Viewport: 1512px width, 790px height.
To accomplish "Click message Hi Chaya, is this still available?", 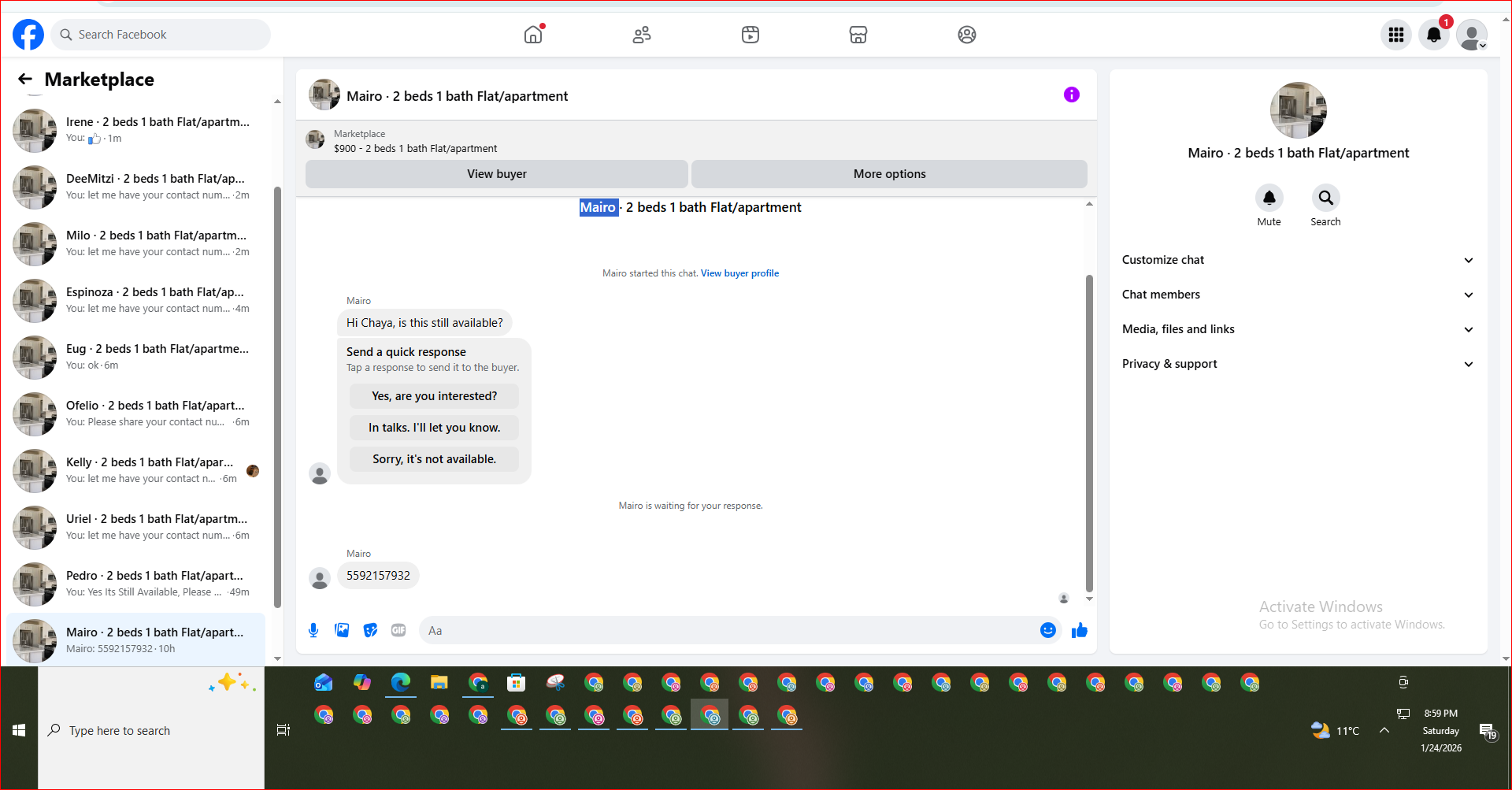I will [x=425, y=323].
